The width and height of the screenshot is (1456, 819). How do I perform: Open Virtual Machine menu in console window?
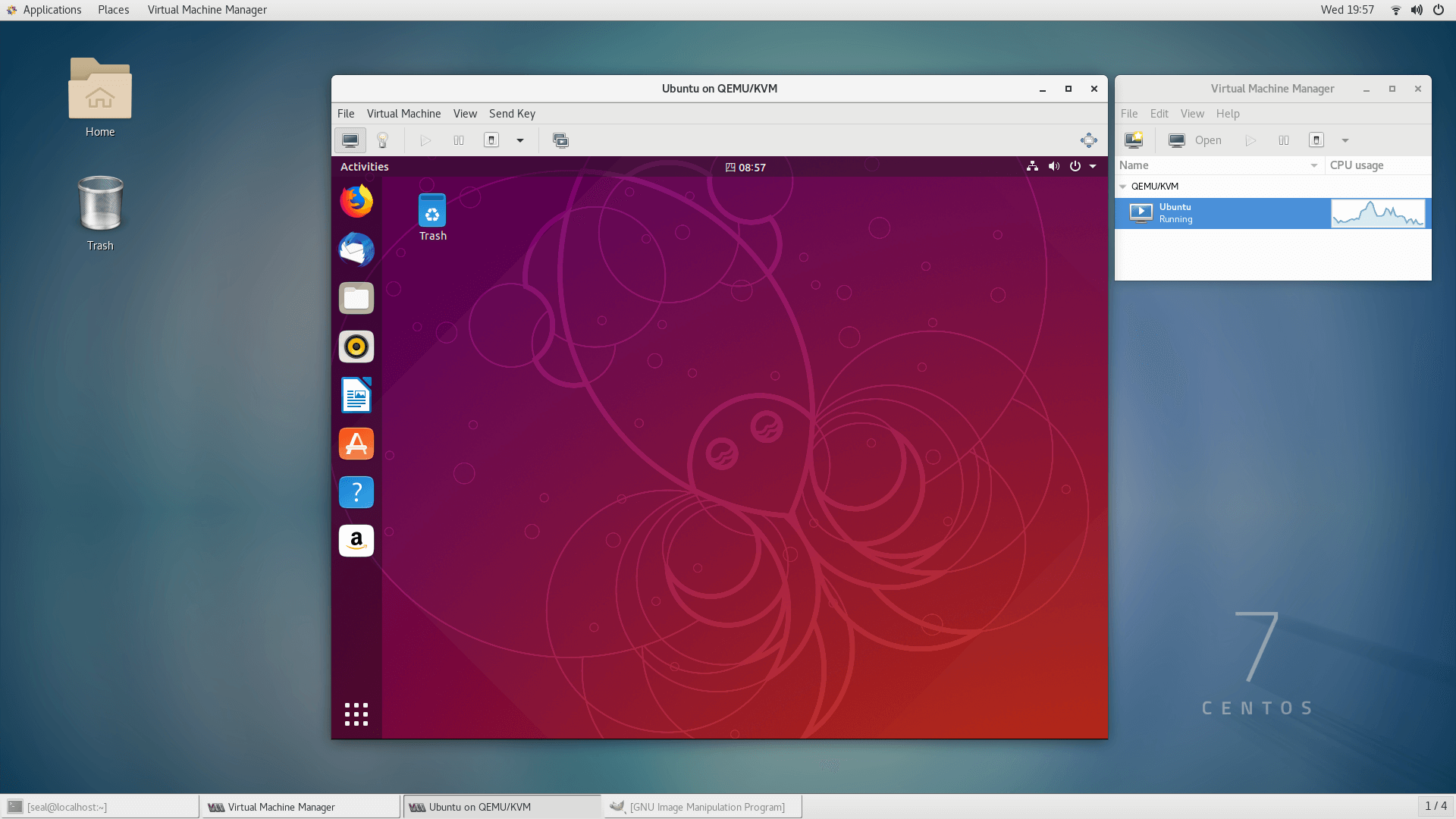click(x=403, y=114)
